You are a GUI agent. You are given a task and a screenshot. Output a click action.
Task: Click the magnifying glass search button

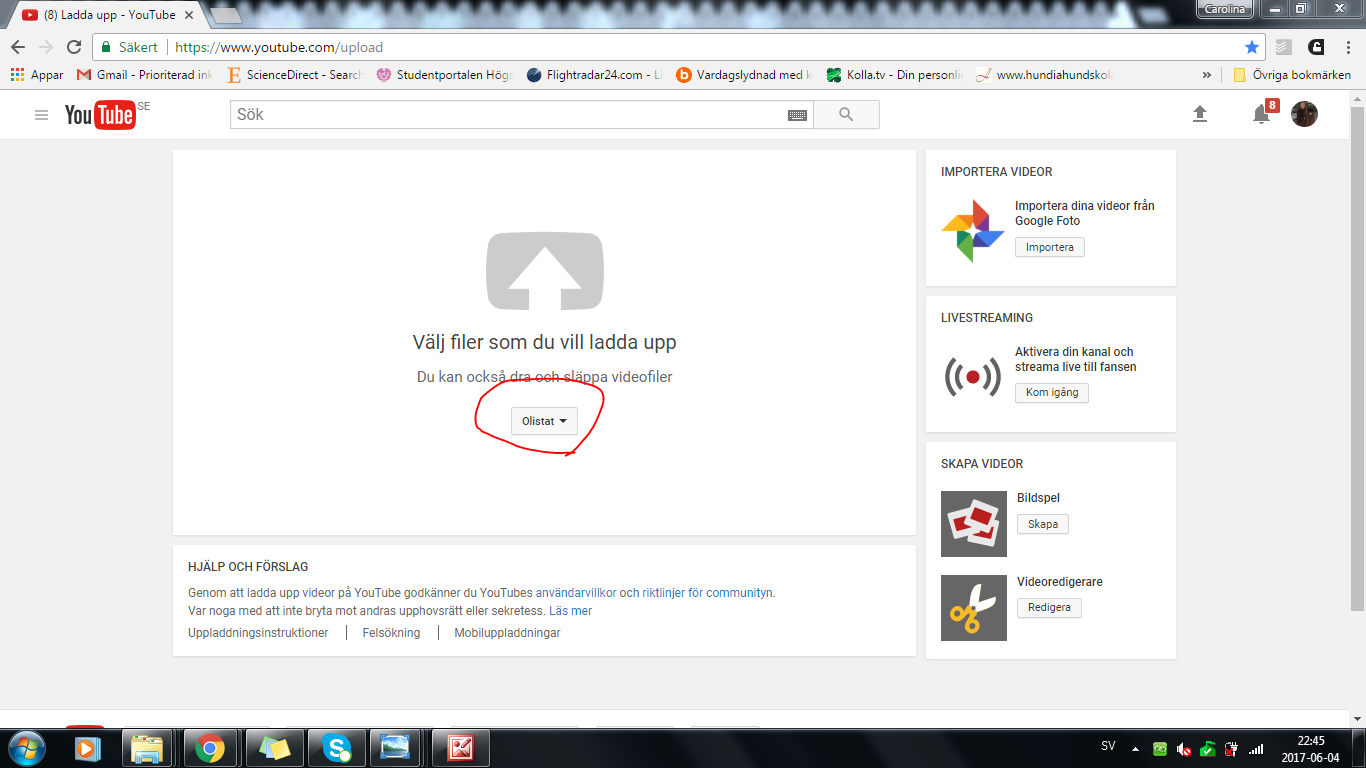pos(846,115)
